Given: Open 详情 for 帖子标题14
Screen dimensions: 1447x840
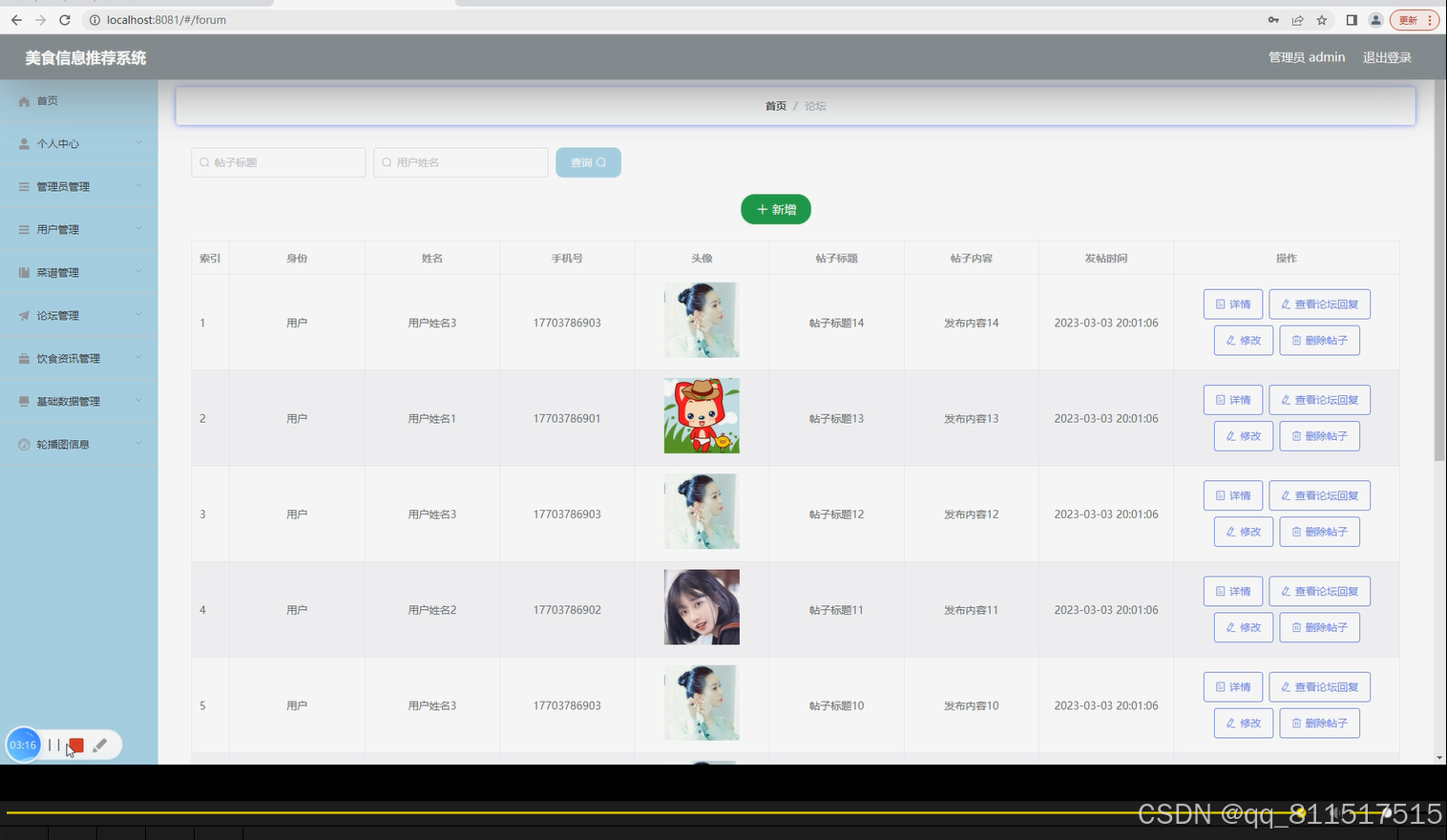Looking at the screenshot, I should [x=1233, y=304].
